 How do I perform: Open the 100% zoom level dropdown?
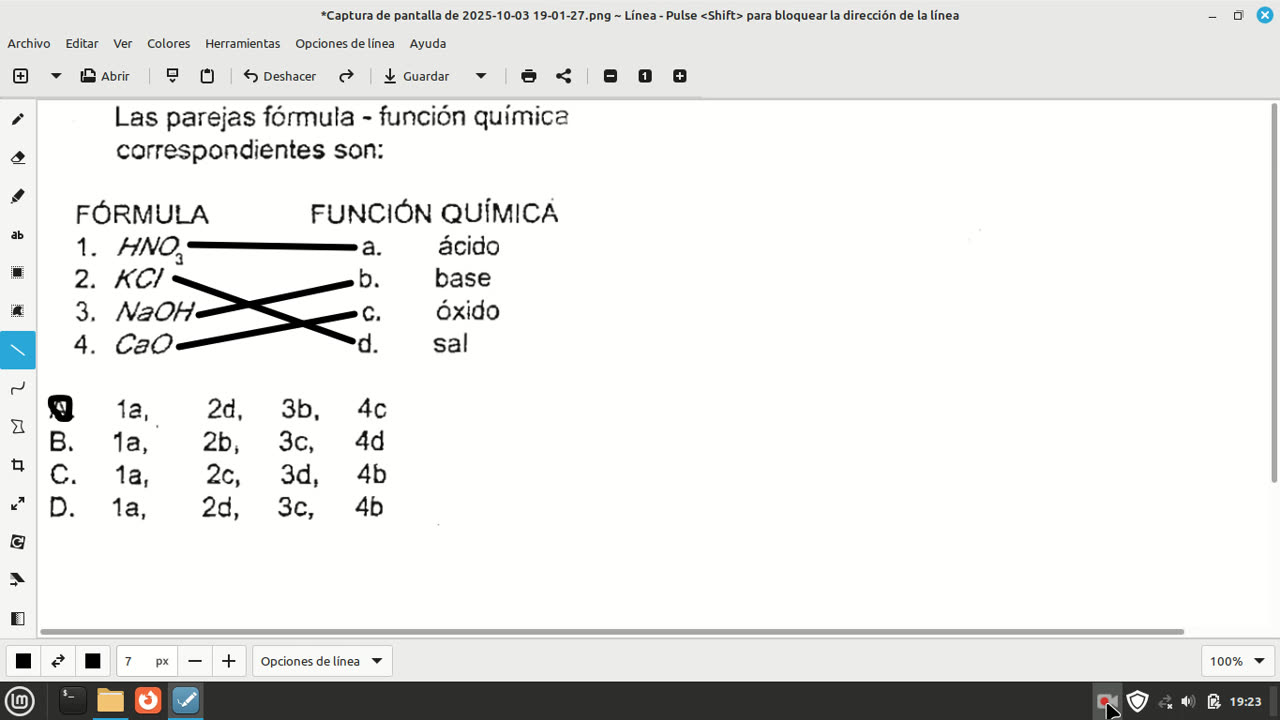point(1237,661)
